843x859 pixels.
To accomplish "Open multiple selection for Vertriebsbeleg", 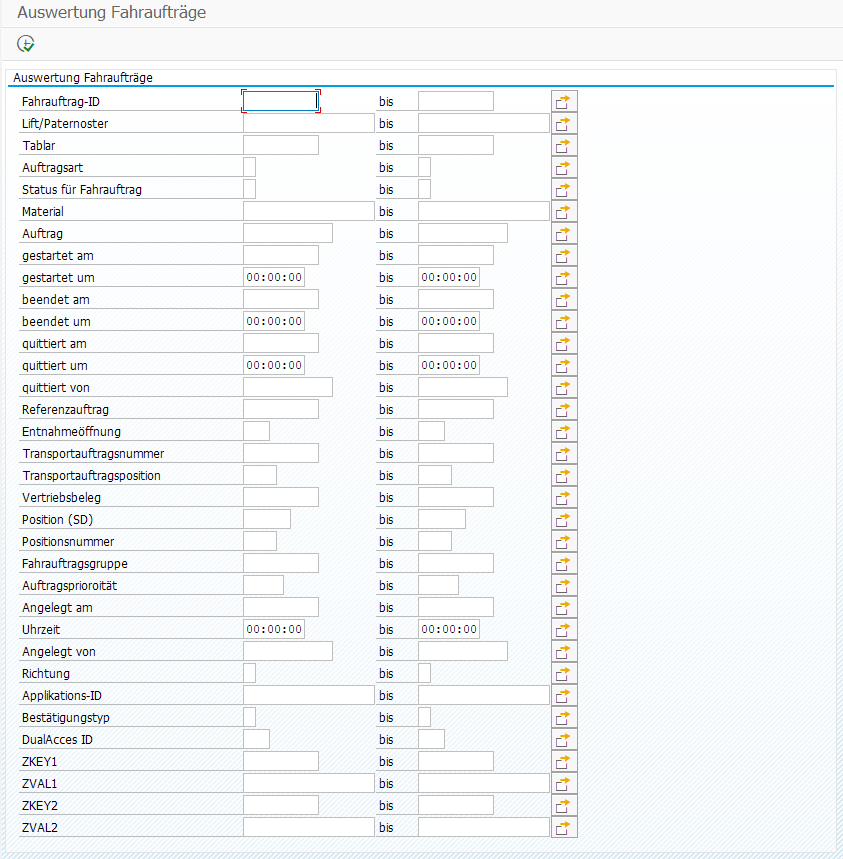I will click(x=564, y=497).
